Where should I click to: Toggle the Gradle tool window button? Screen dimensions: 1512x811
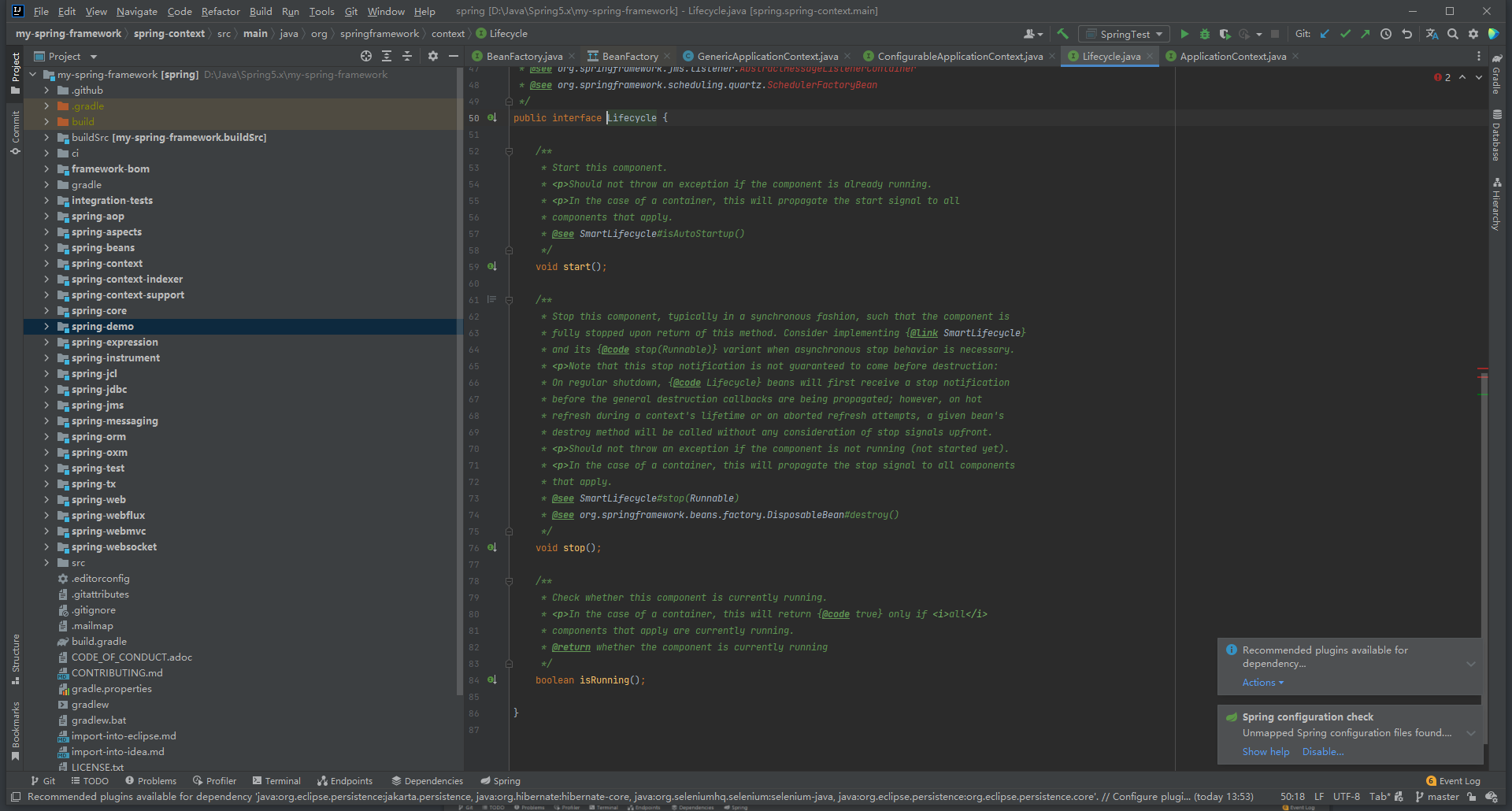[x=1497, y=73]
